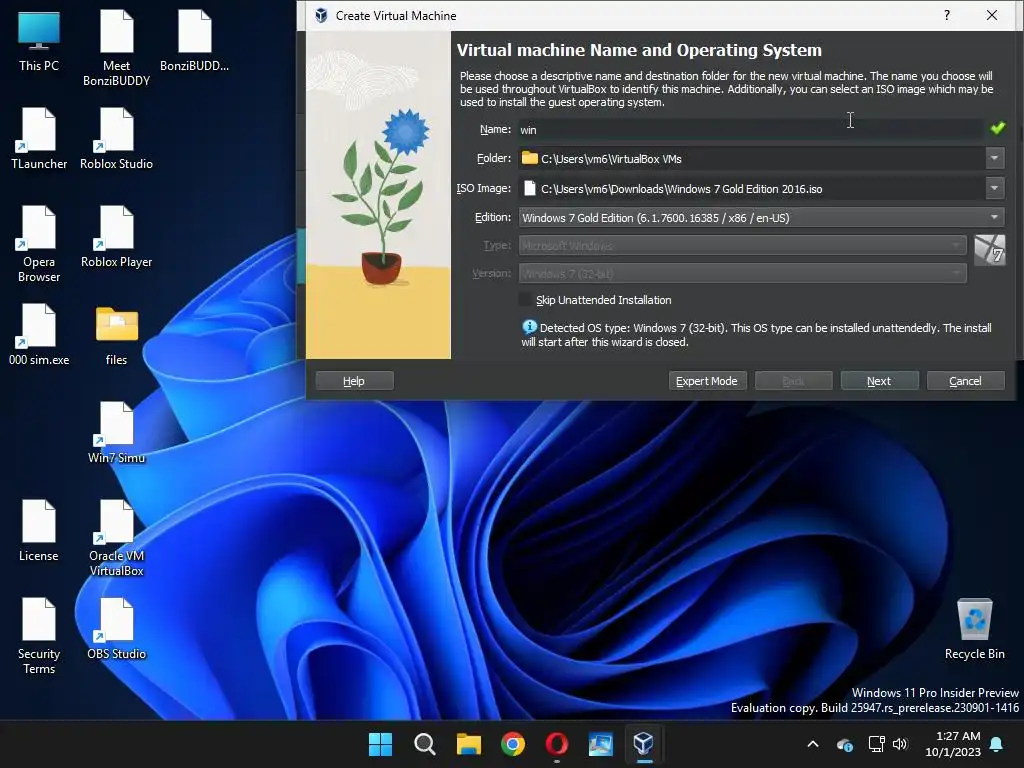Launch Opera Browser desktop shortcut
1024x768 pixels.
click(x=39, y=244)
